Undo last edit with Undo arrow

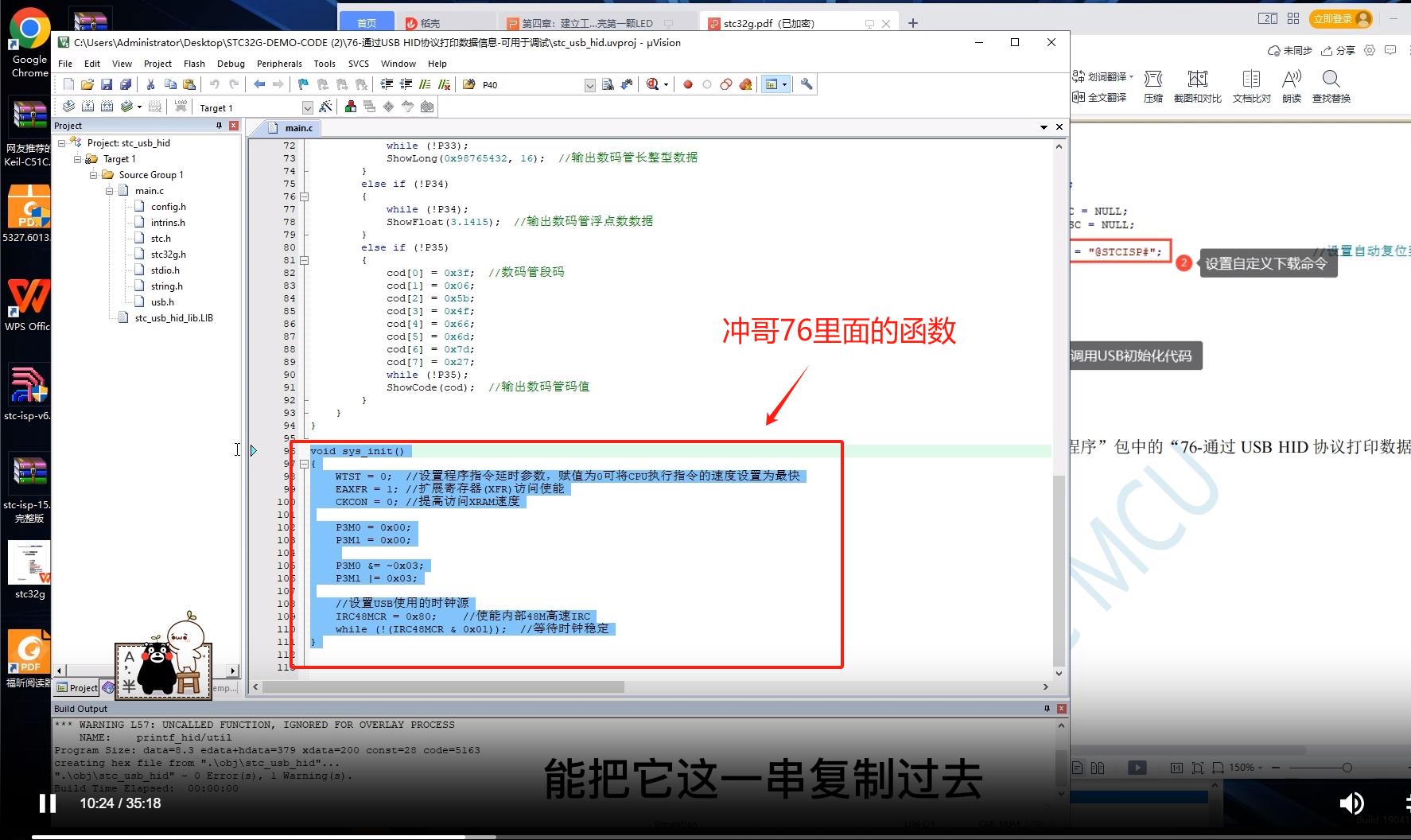[x=214, y=84]
